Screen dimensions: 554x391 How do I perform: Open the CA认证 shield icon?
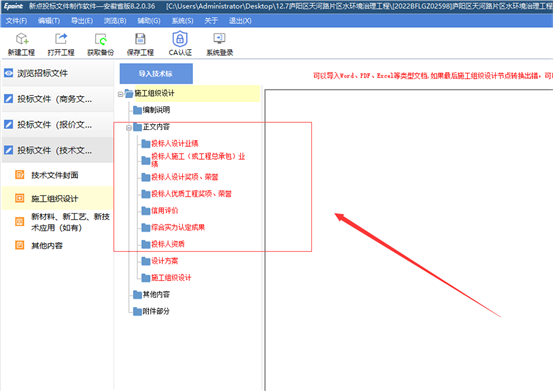pyautogui.click(x=180, y=38)
